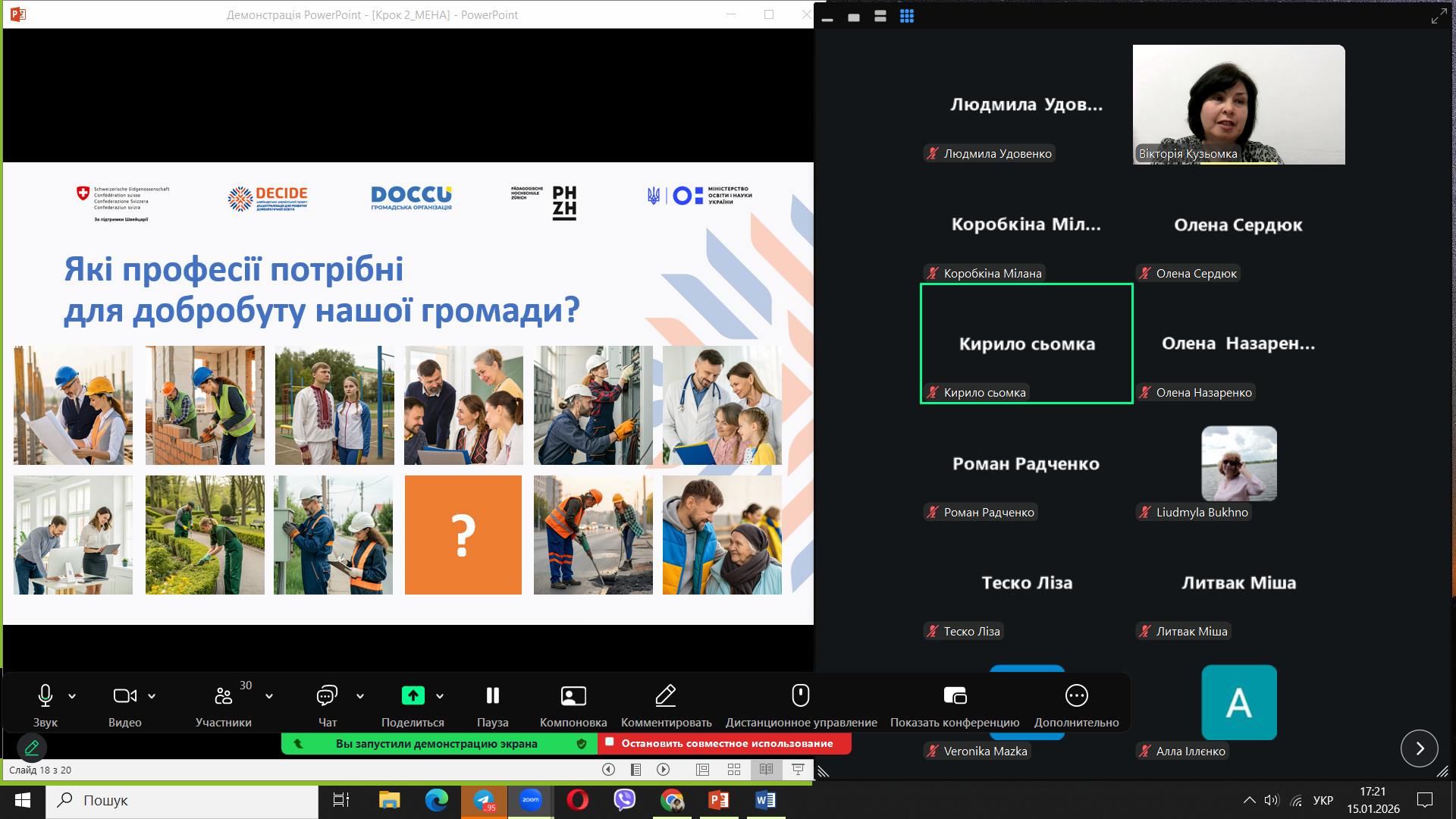Expand video options arrow next to Видео
Image resolution: width=1456 pixels, height=819 pixels.
152,696
